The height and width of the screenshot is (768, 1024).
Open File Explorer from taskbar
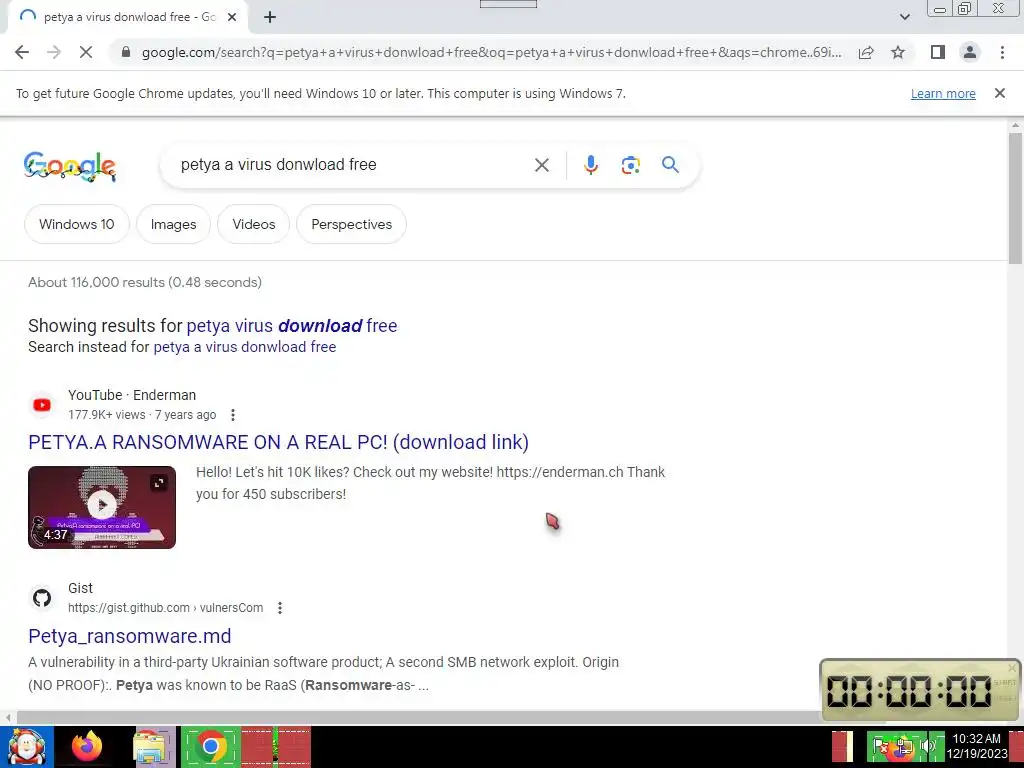coord(150,748)
